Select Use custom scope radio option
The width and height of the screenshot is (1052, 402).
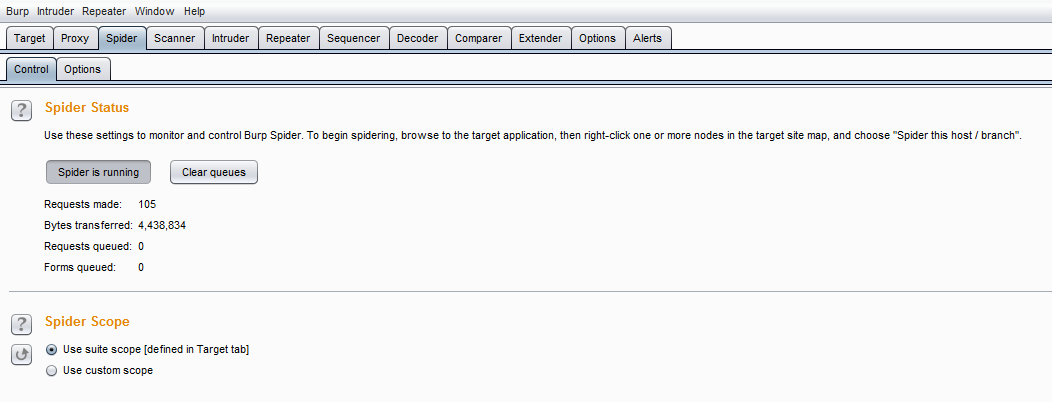52,371
